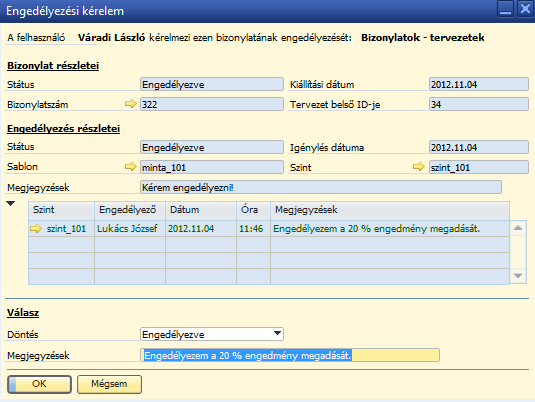The width and height of the screenshot is (535, 402).
Task: Close the Engedélyezési kérelem window
Action: pyautogui.click(x=525, y=9)
